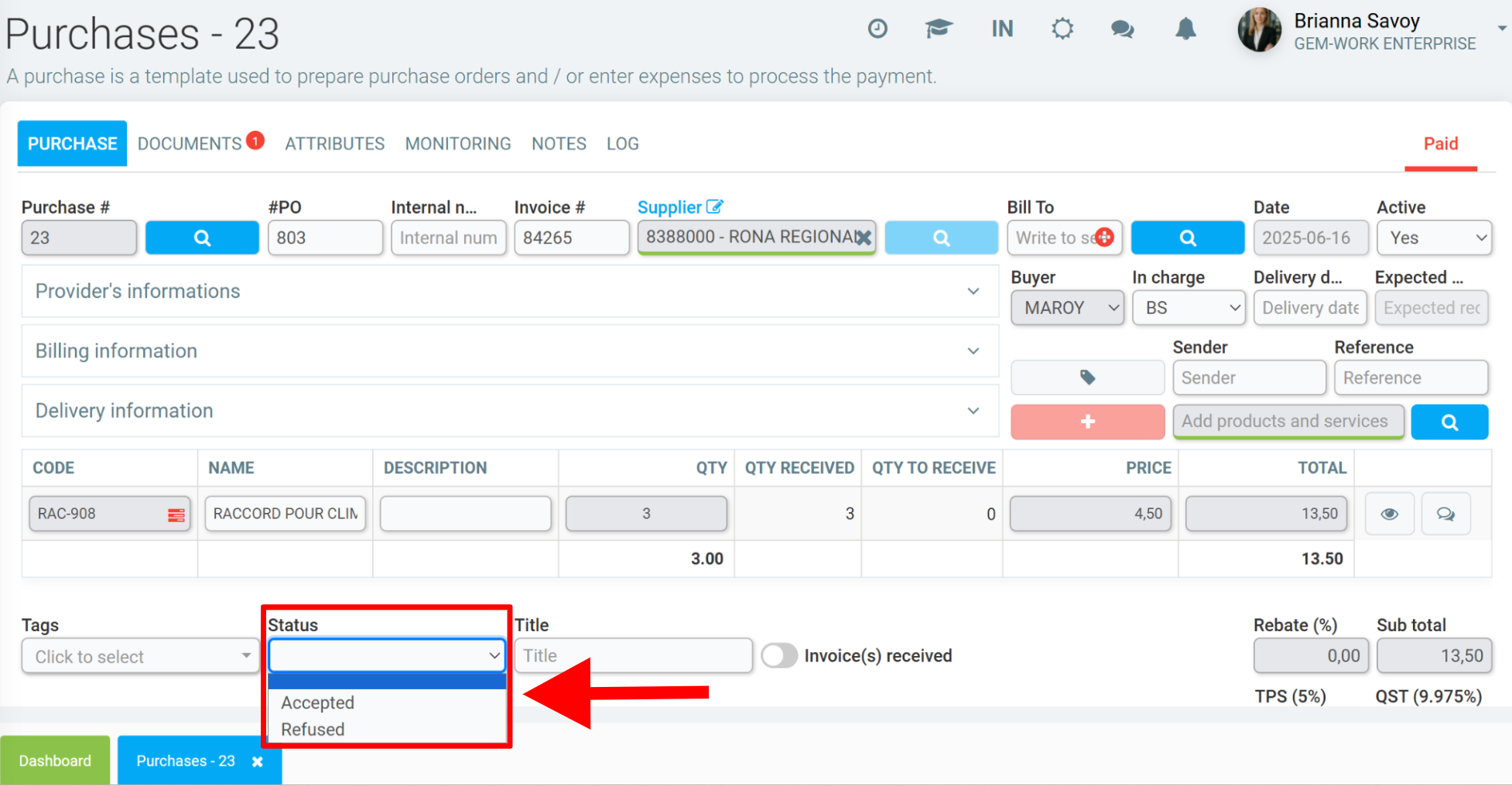Viewport: 1512px width, 786px height.
Task: Search suppliers with light blue magnifier button
Action: 941,238
